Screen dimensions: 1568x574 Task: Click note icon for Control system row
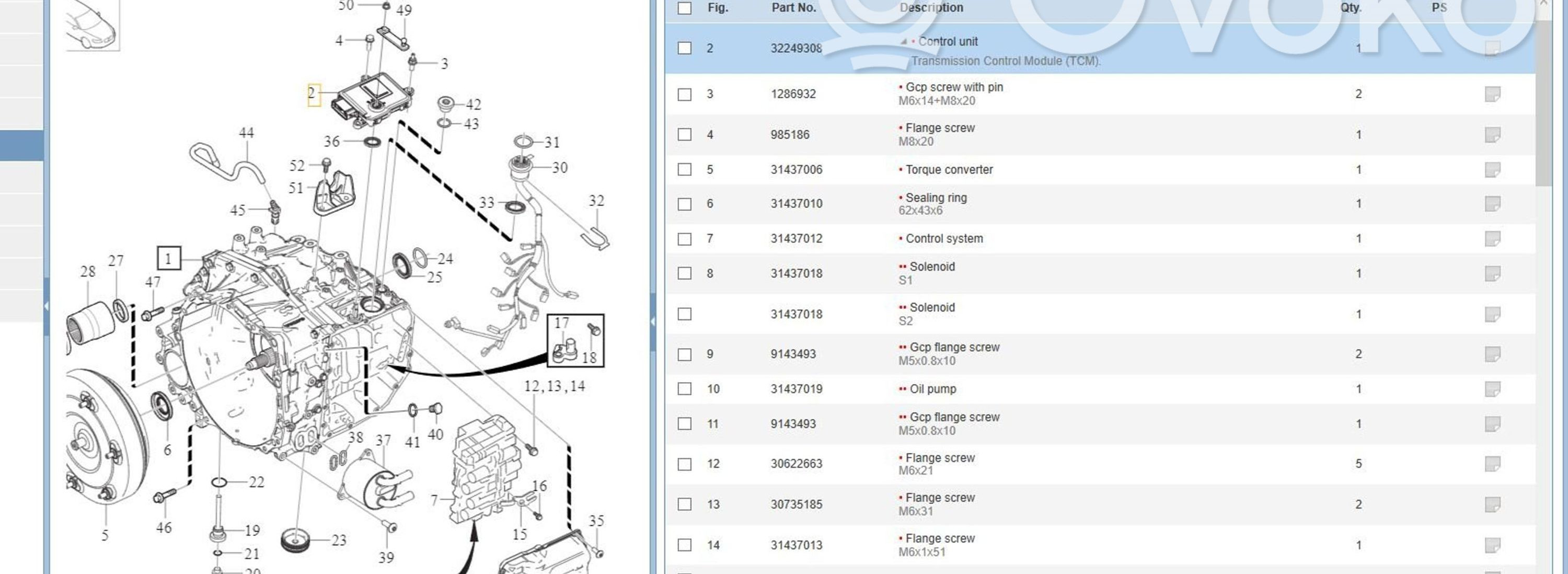click(1492, 238)
